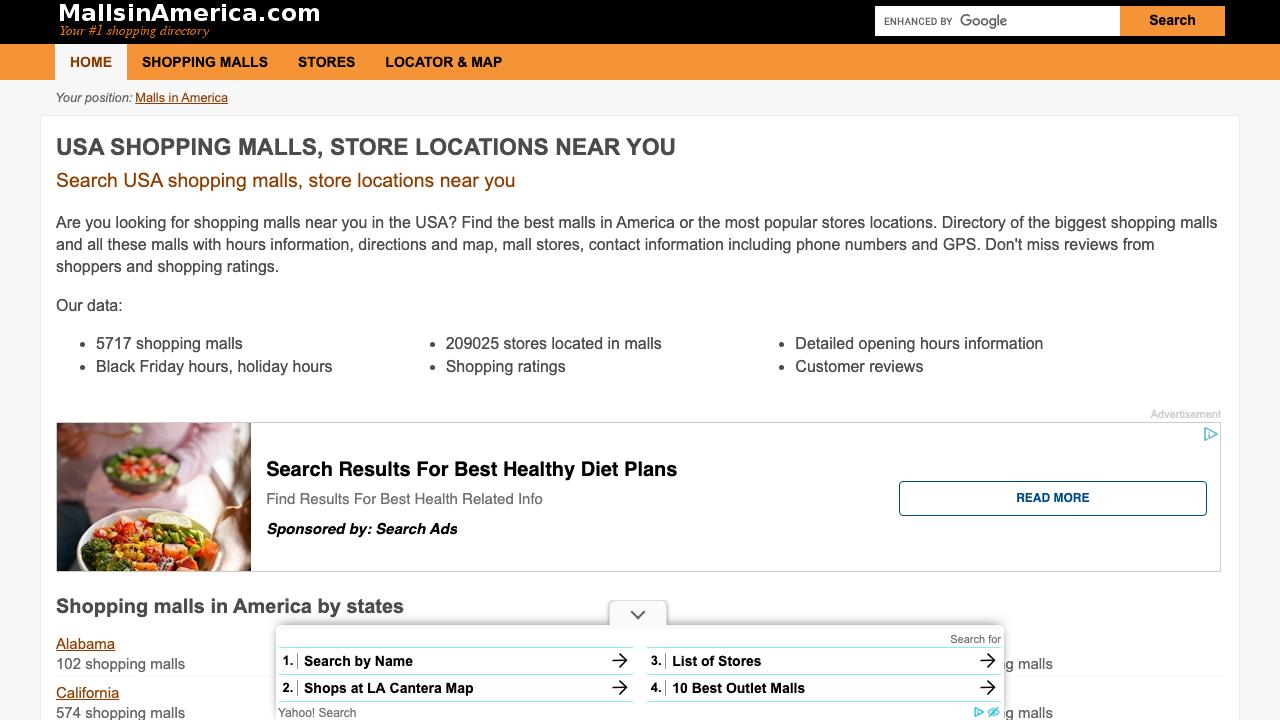1280x720 pixels.
Task: Select LOCATOR & MAP navigation item
Action: (443, 62)
